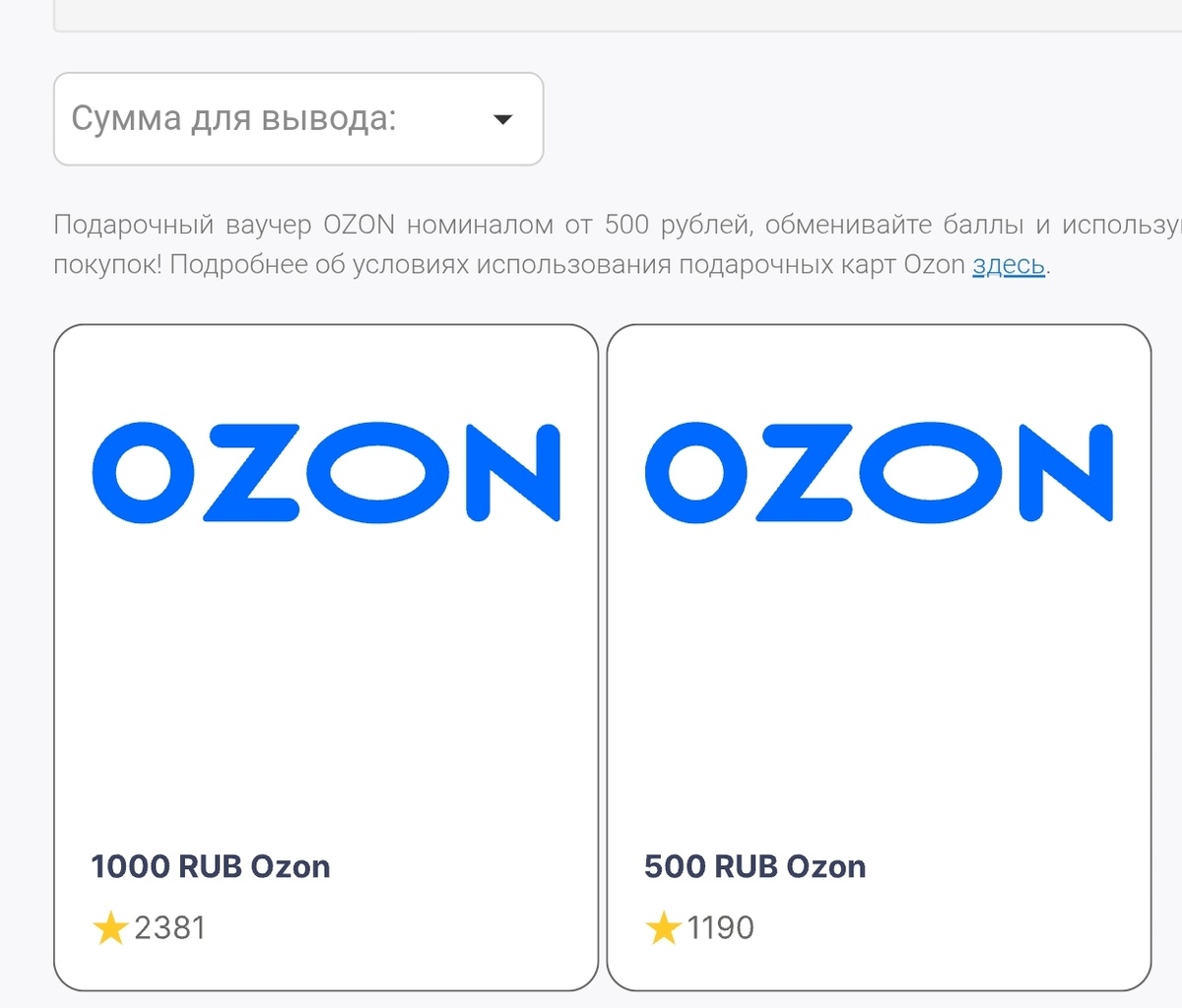Click the 'Сумма для вывода:' label text
Screen dimensions: 1182x1008
[x=233, y=119]
